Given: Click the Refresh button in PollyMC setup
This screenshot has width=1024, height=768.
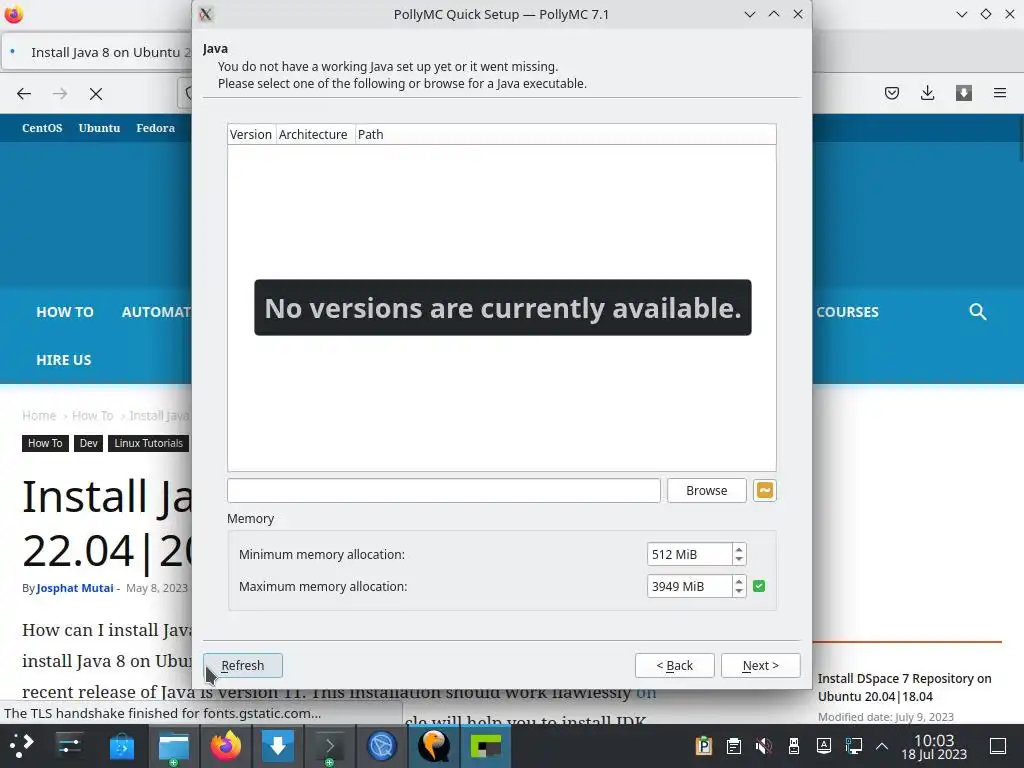Looking at the screenshot, I should 242,665.
